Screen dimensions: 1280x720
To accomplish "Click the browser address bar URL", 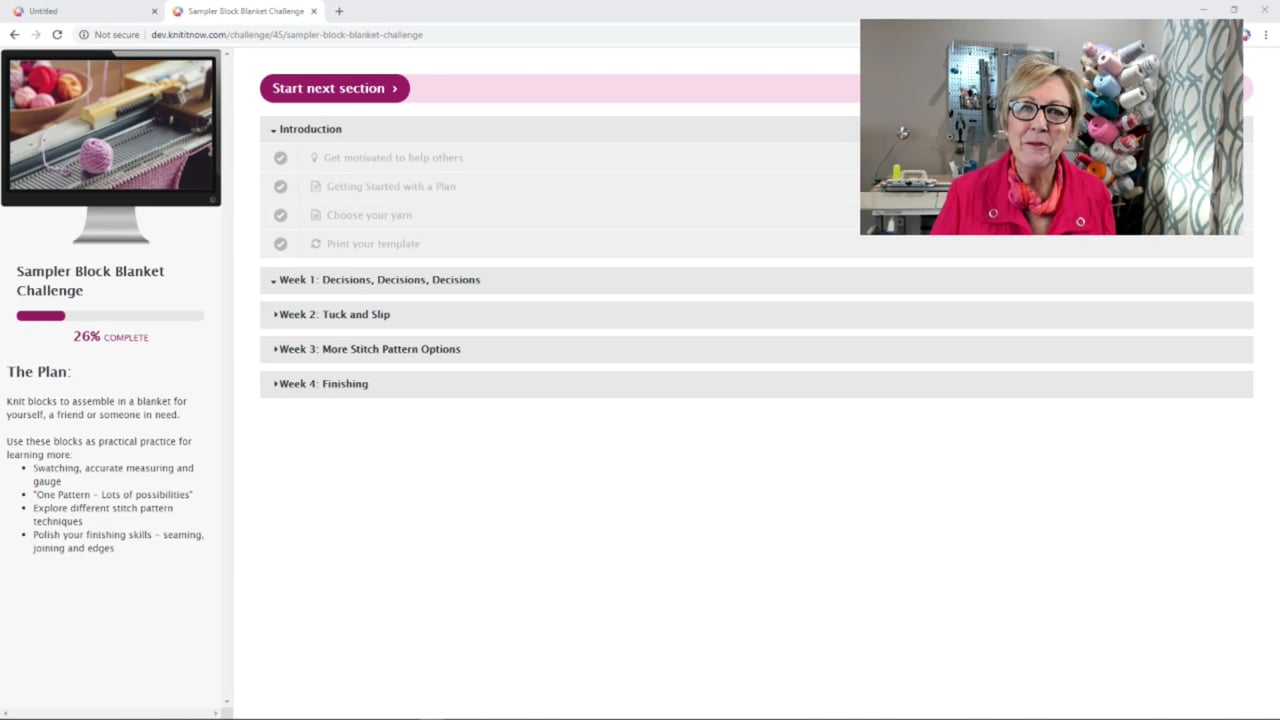I will coord(287,35).
